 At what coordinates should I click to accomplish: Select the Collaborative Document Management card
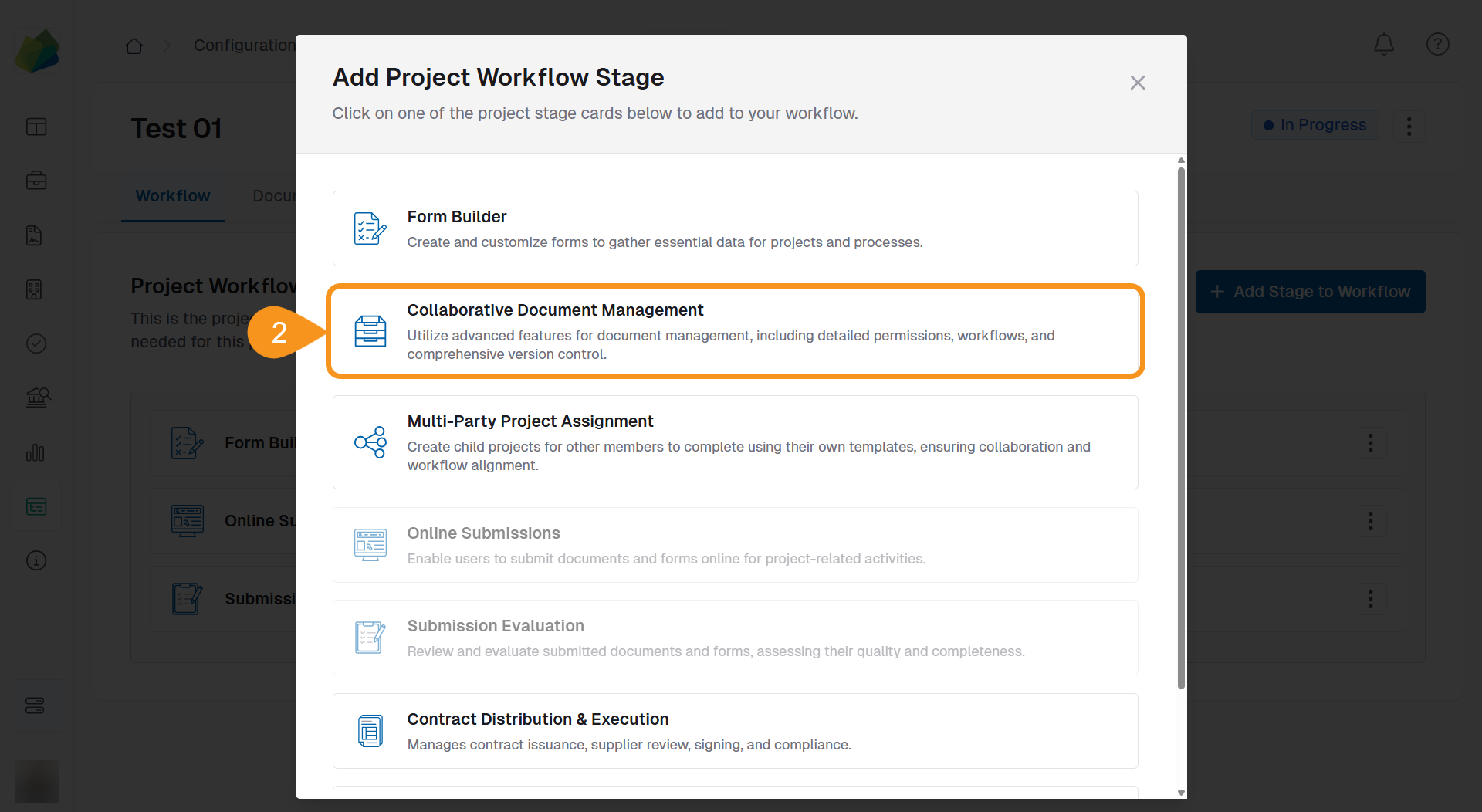(x=735, y=330)
